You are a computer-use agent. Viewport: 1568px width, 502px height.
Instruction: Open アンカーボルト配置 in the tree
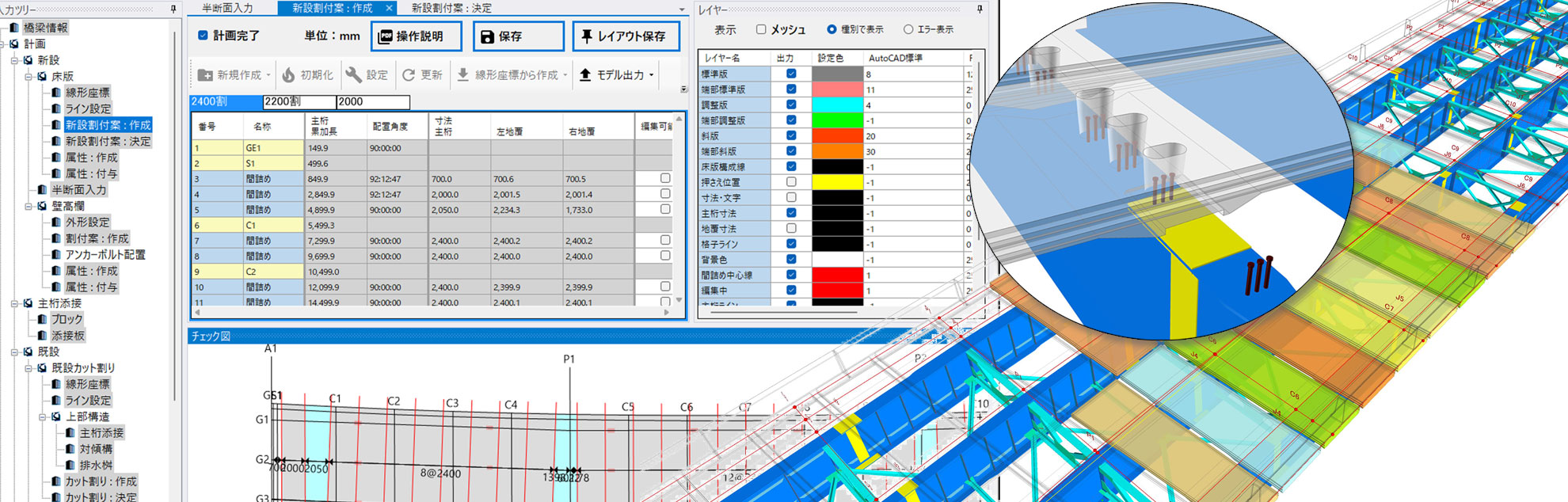pyautogui.click(x=105, y=255)
